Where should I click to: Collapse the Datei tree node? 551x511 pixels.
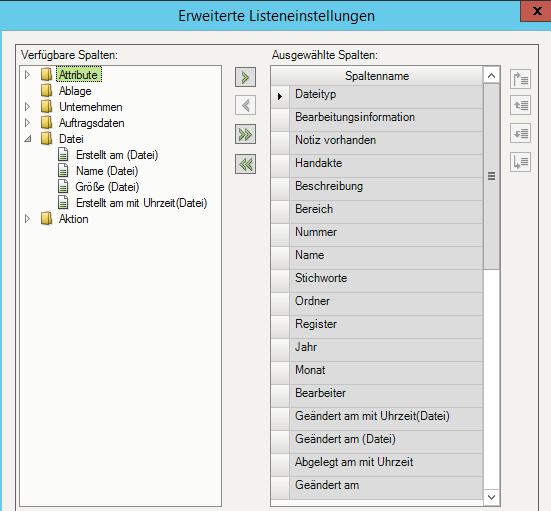[x=28, y=139]
